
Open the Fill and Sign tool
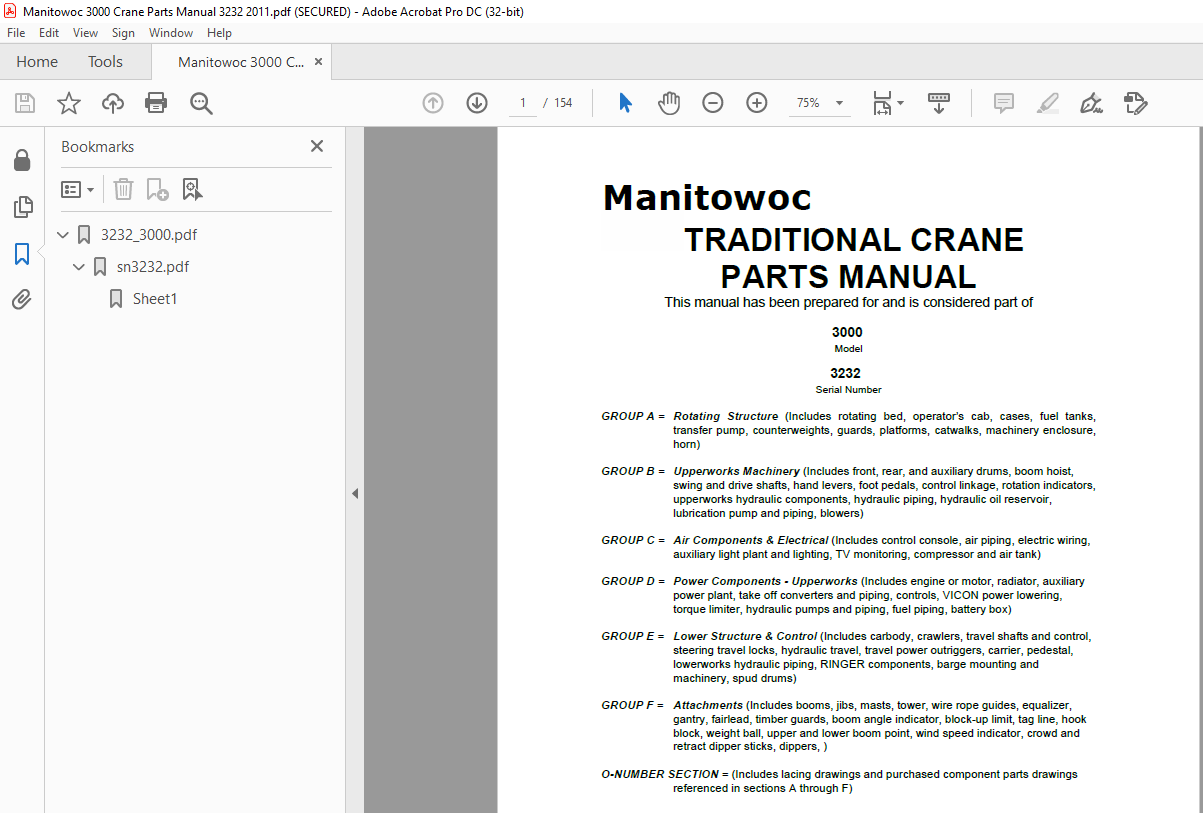(1091, 103)
